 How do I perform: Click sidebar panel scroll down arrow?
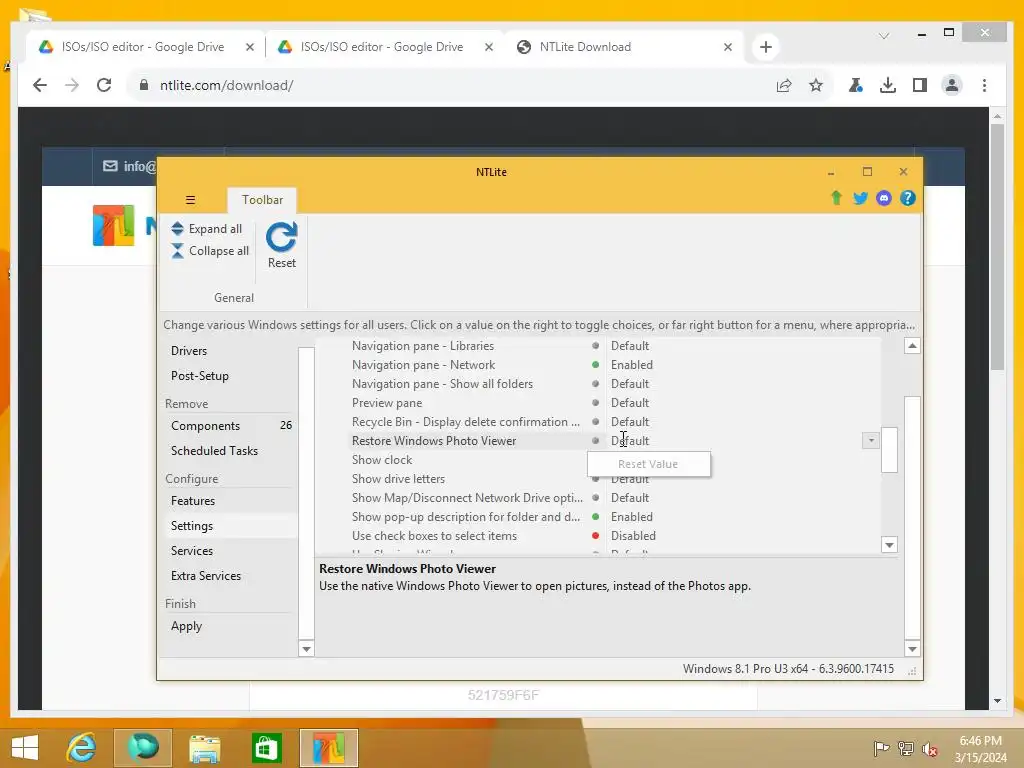point(306,648)
